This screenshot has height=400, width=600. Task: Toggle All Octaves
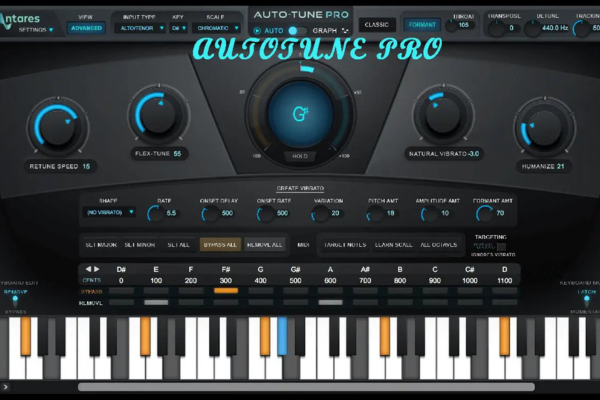point(439,245)
